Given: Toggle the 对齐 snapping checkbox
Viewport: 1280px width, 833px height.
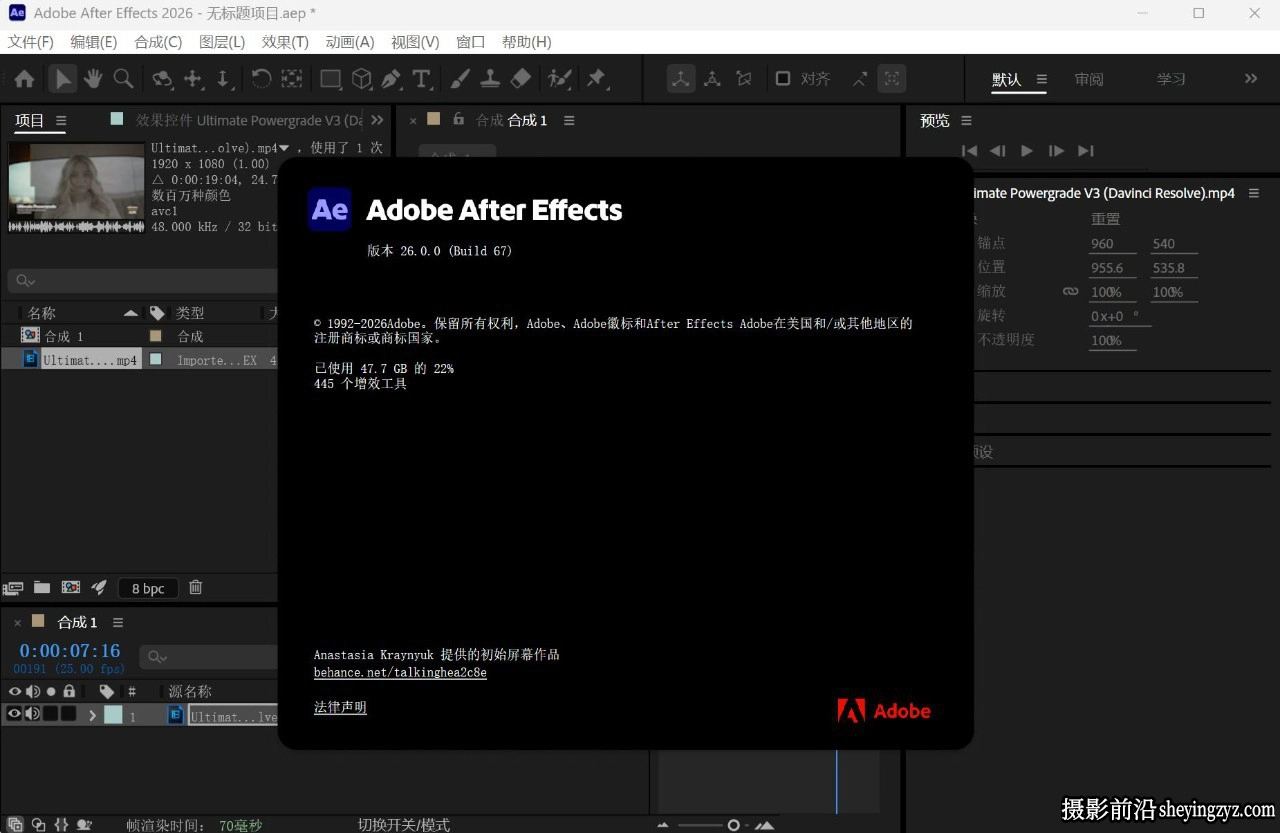Looking at the screenshot, I should point(783,78).
